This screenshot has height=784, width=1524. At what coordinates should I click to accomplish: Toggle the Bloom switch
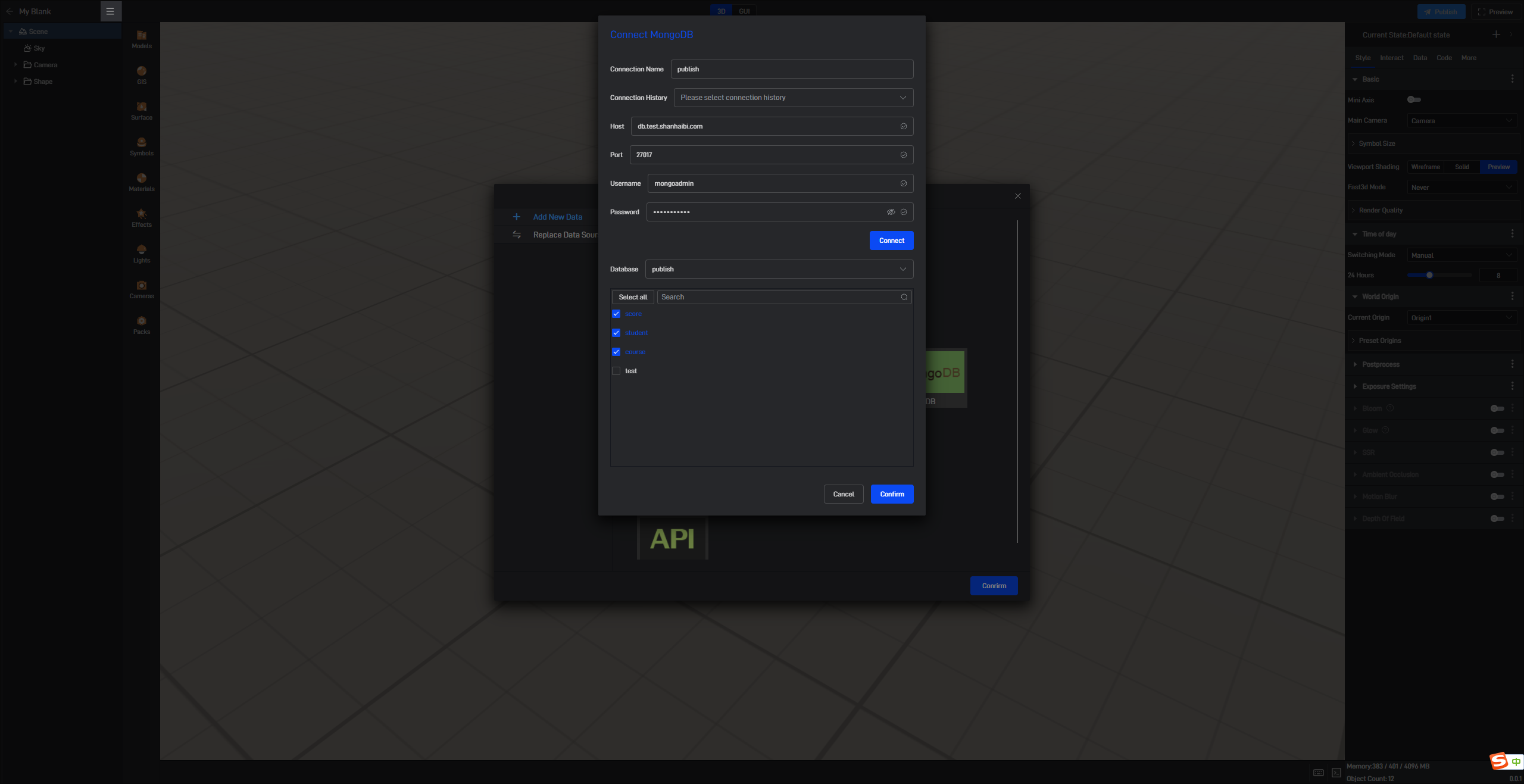click(1497, 408)
